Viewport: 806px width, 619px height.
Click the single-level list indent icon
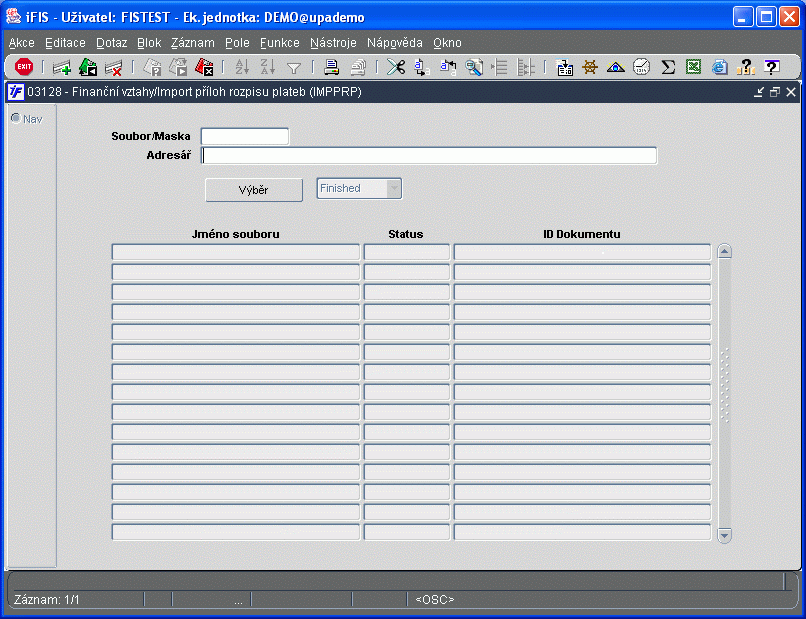[499, 67]
